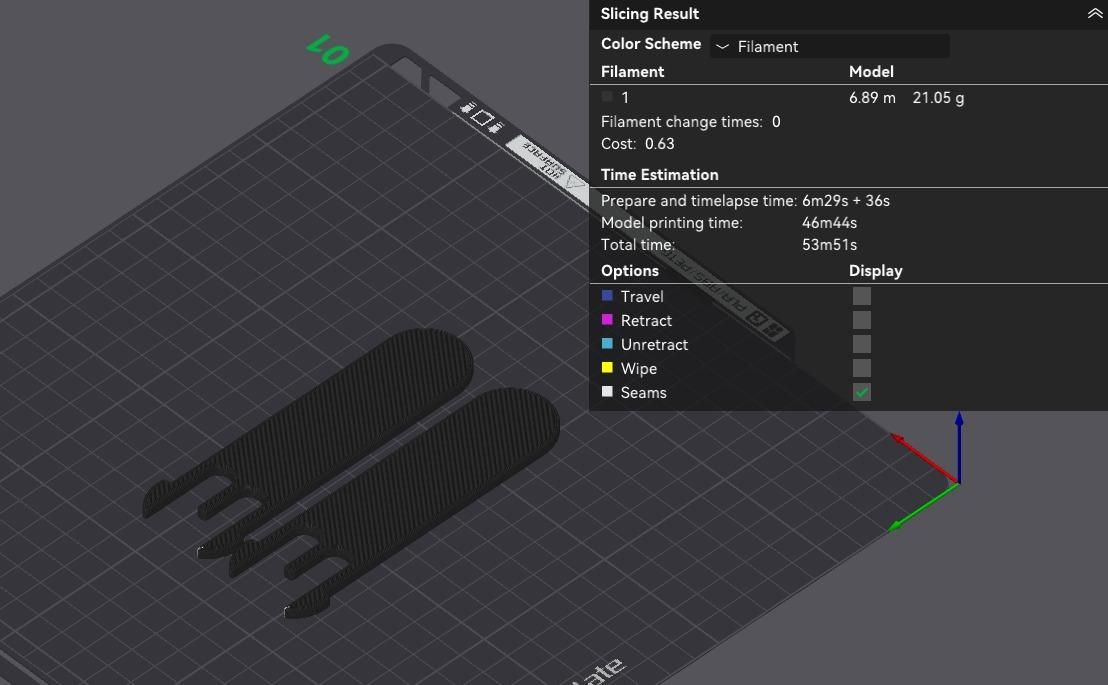
Task: Enable Travel display checkbox
Action: (x=861, y=296)
